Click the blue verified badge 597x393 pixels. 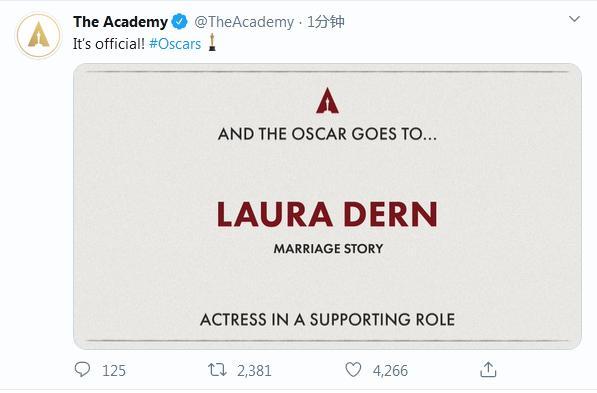coord(179,22)
